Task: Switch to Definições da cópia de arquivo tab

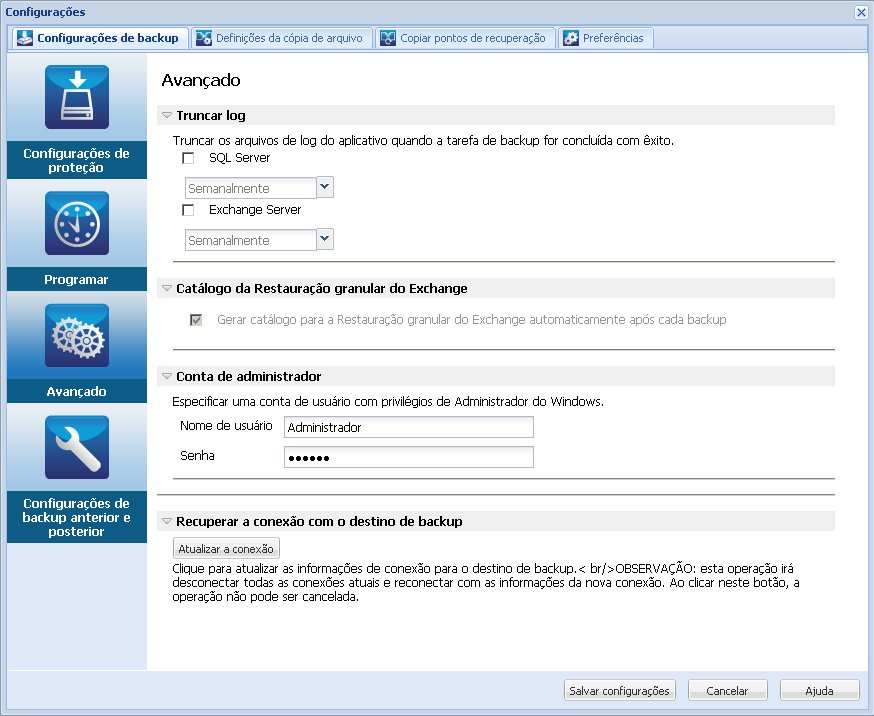Action: (x=281, y=38)
